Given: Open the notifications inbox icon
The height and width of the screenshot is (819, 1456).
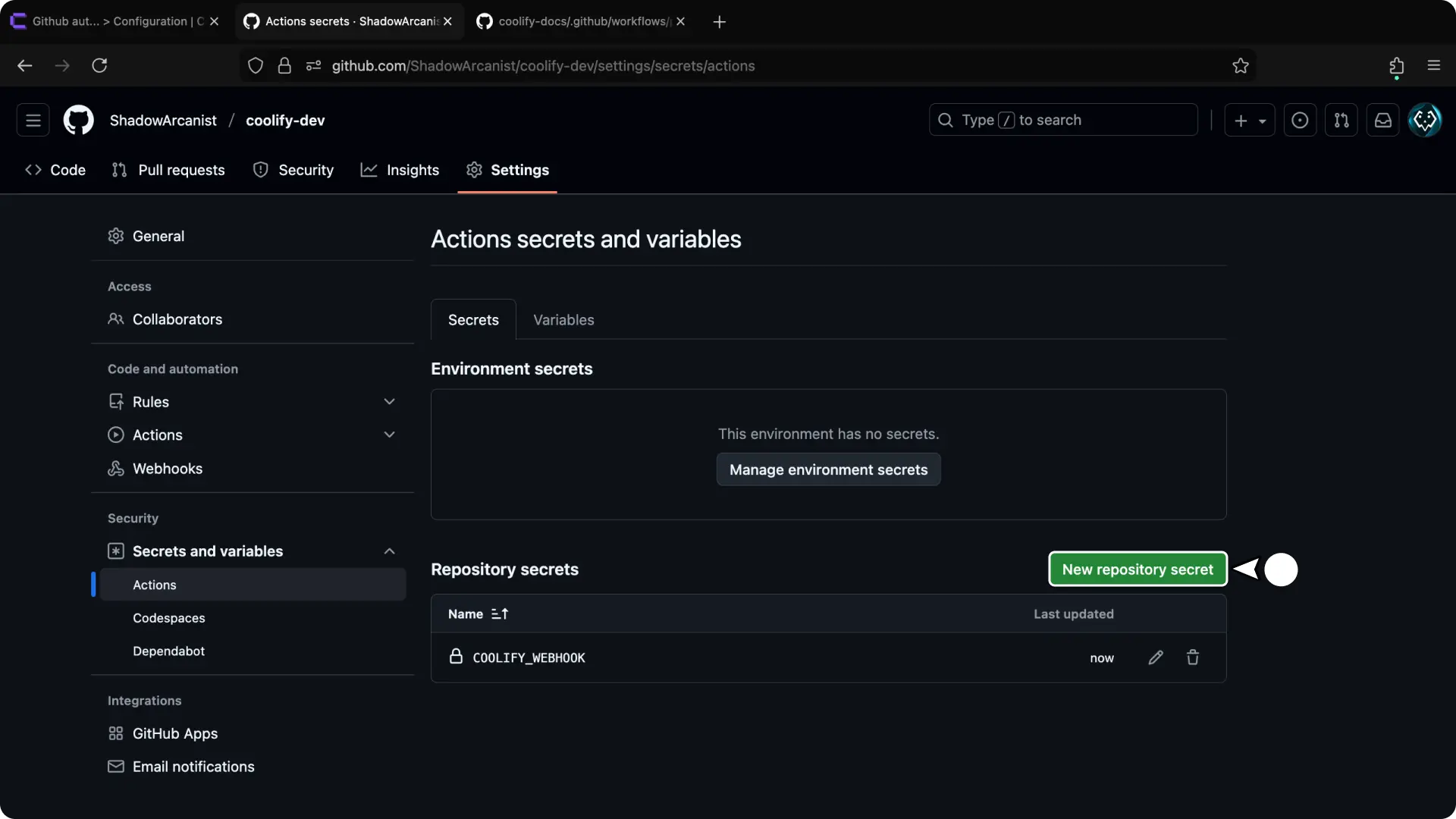Looking at the screenshot, I should click(1382, 121).
